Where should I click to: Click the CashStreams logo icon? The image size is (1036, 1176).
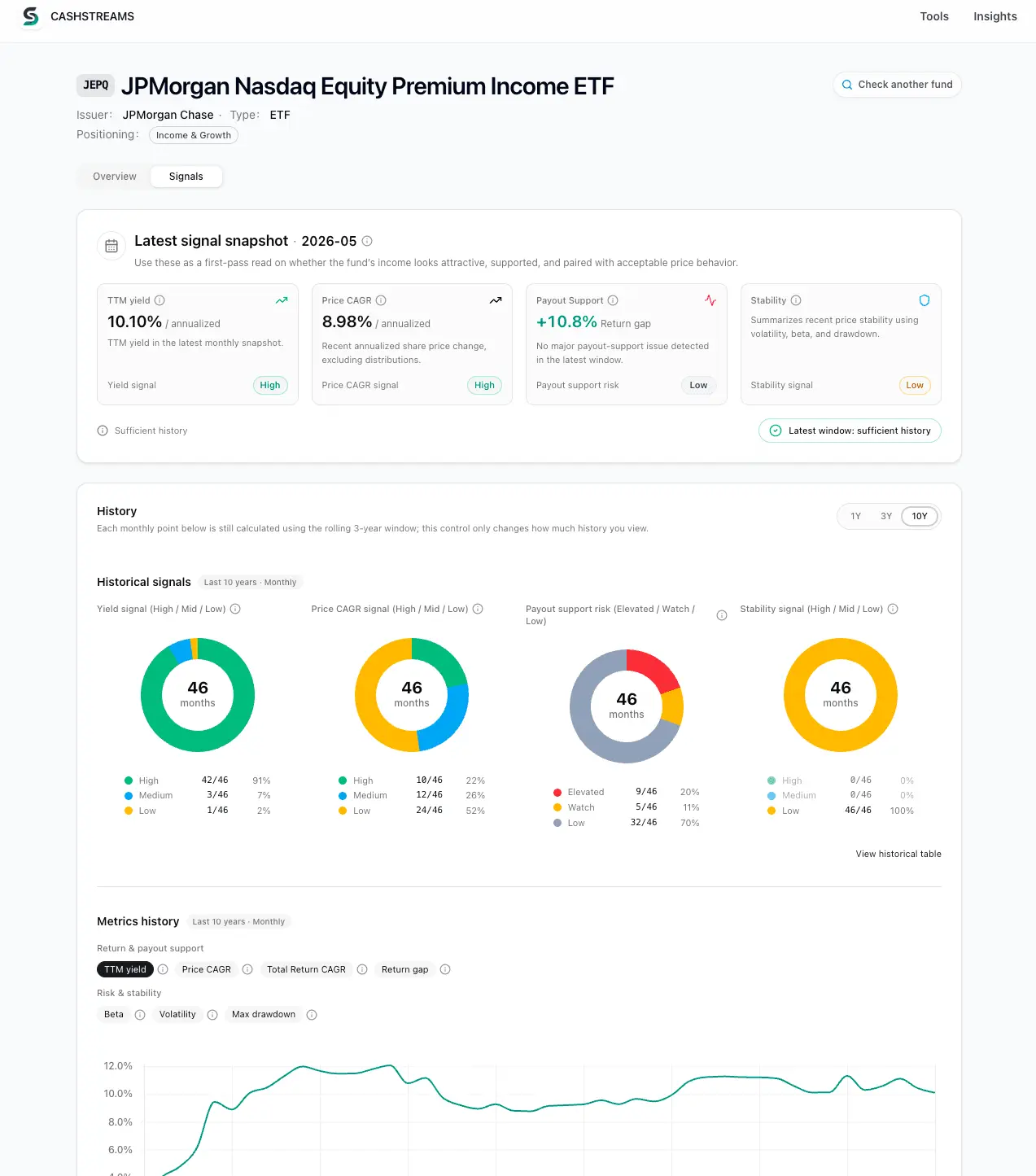31,16
